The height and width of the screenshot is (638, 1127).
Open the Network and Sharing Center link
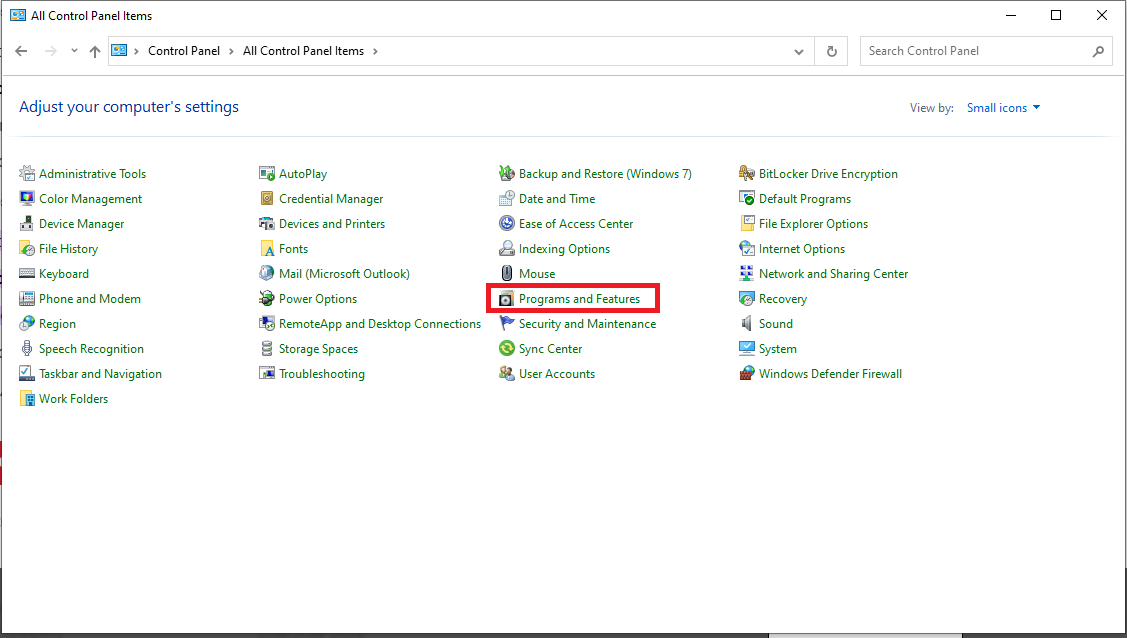click(x=834, y=274)
